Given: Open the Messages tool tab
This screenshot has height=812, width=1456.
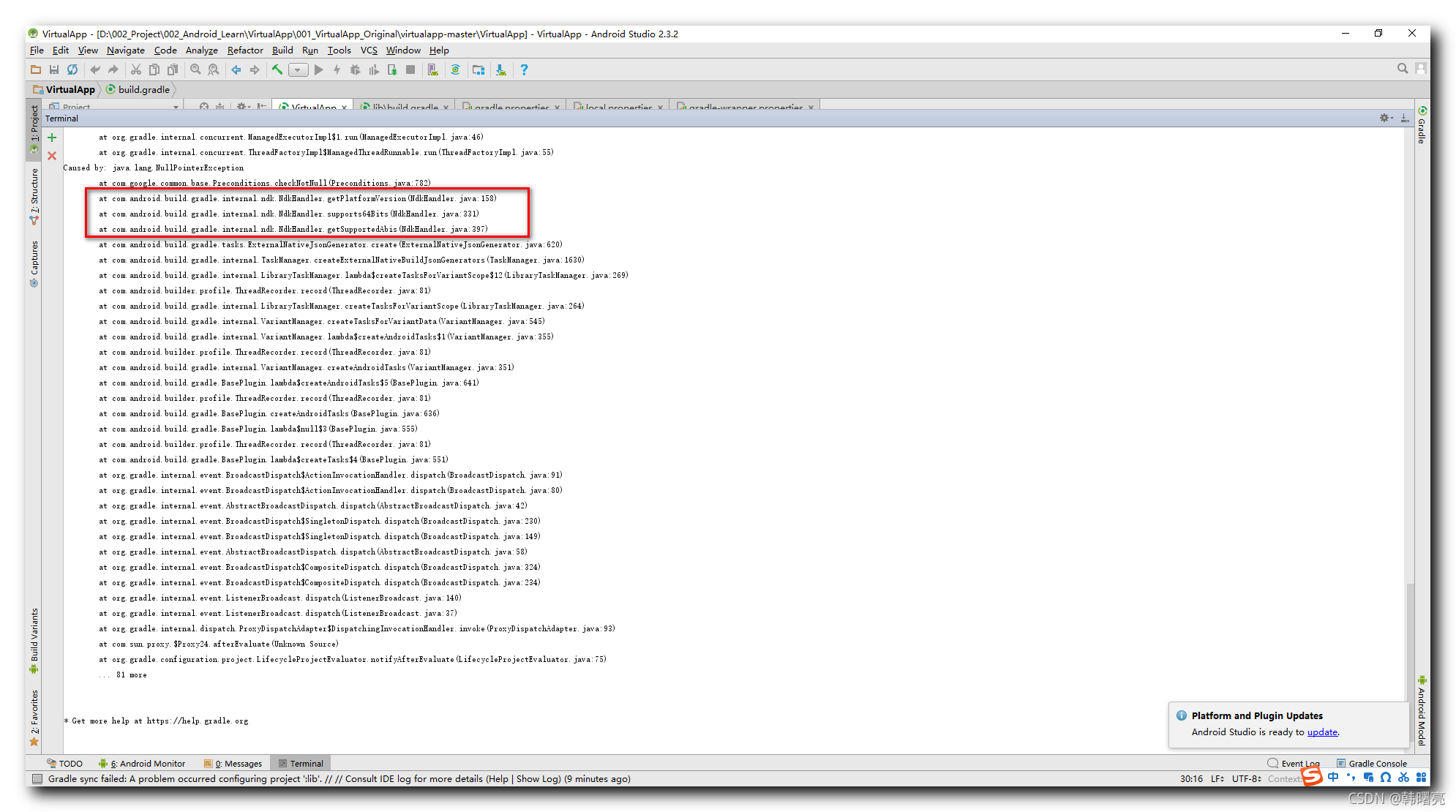Looking at the screenshot, I should pos(233,763).
